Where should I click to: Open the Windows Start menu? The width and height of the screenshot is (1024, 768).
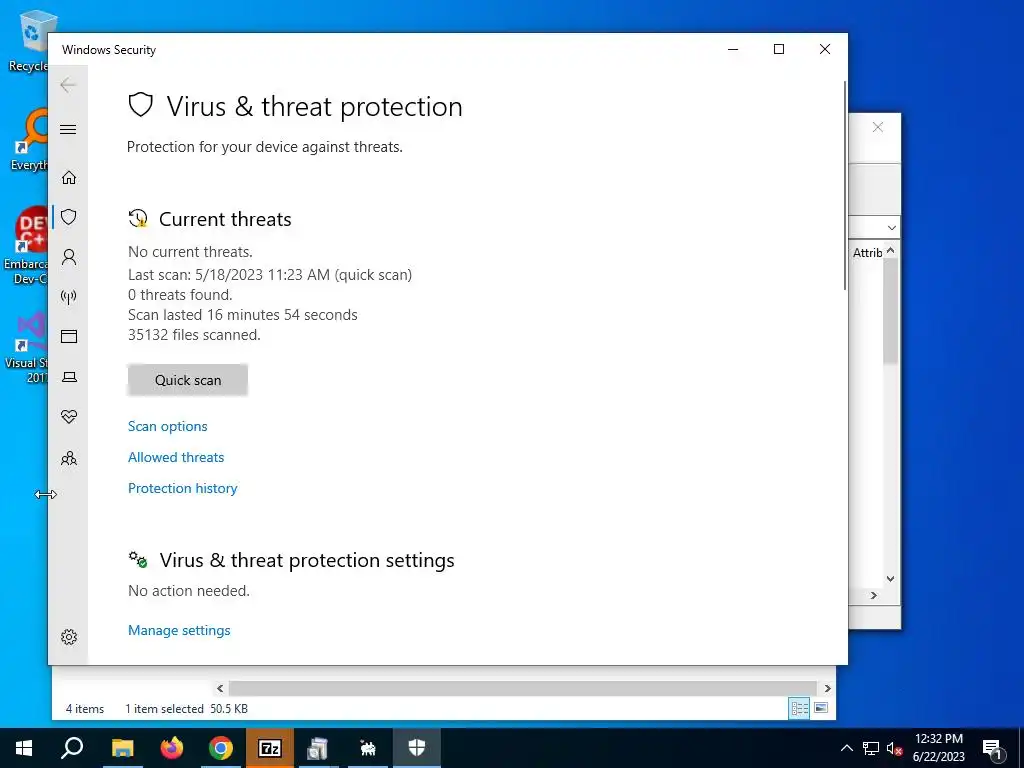[24, 748]
